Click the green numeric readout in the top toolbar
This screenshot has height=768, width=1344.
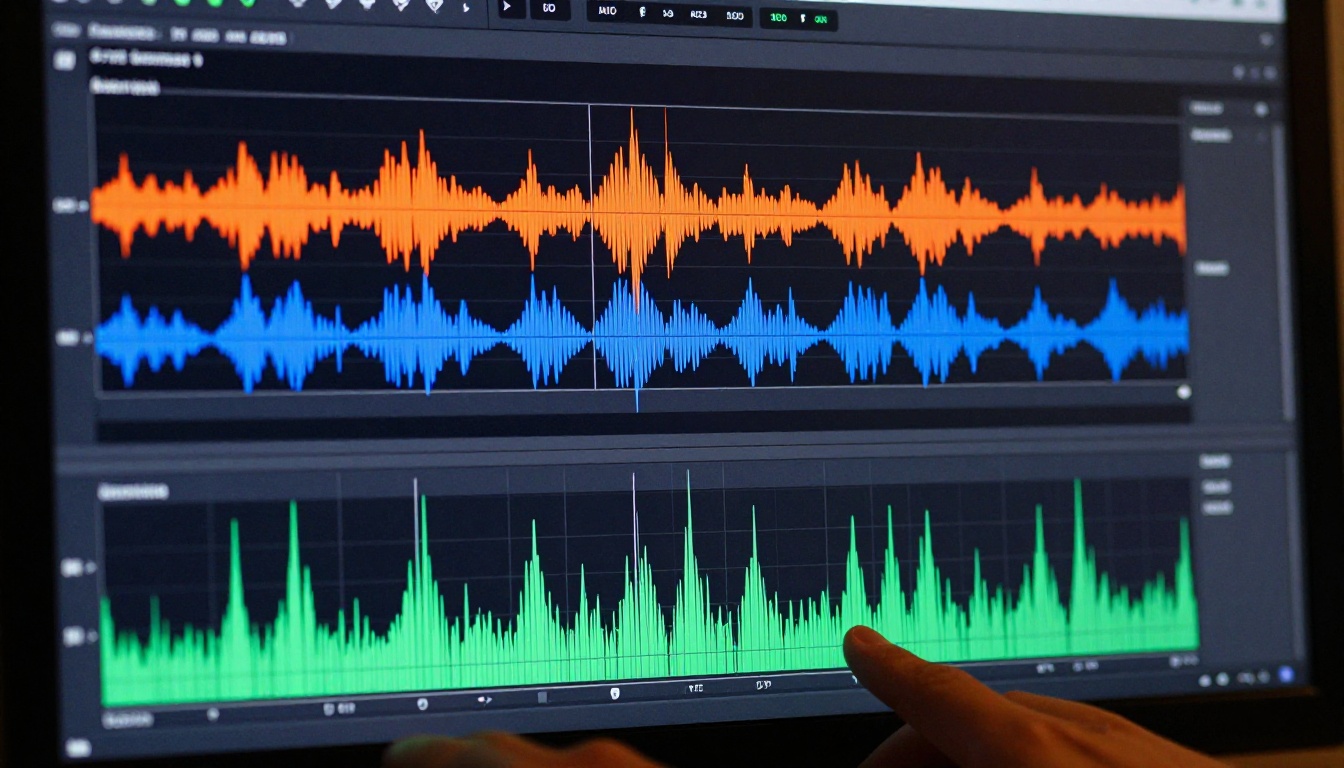point(799,18)
